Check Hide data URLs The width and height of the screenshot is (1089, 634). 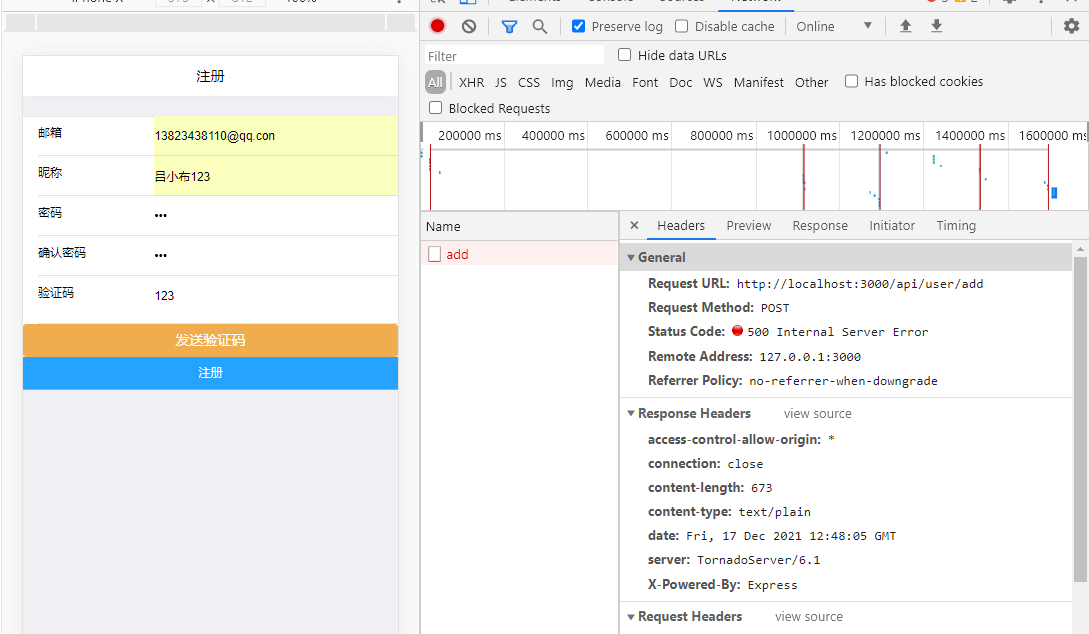pyautogui.click(x=624, y=55)
